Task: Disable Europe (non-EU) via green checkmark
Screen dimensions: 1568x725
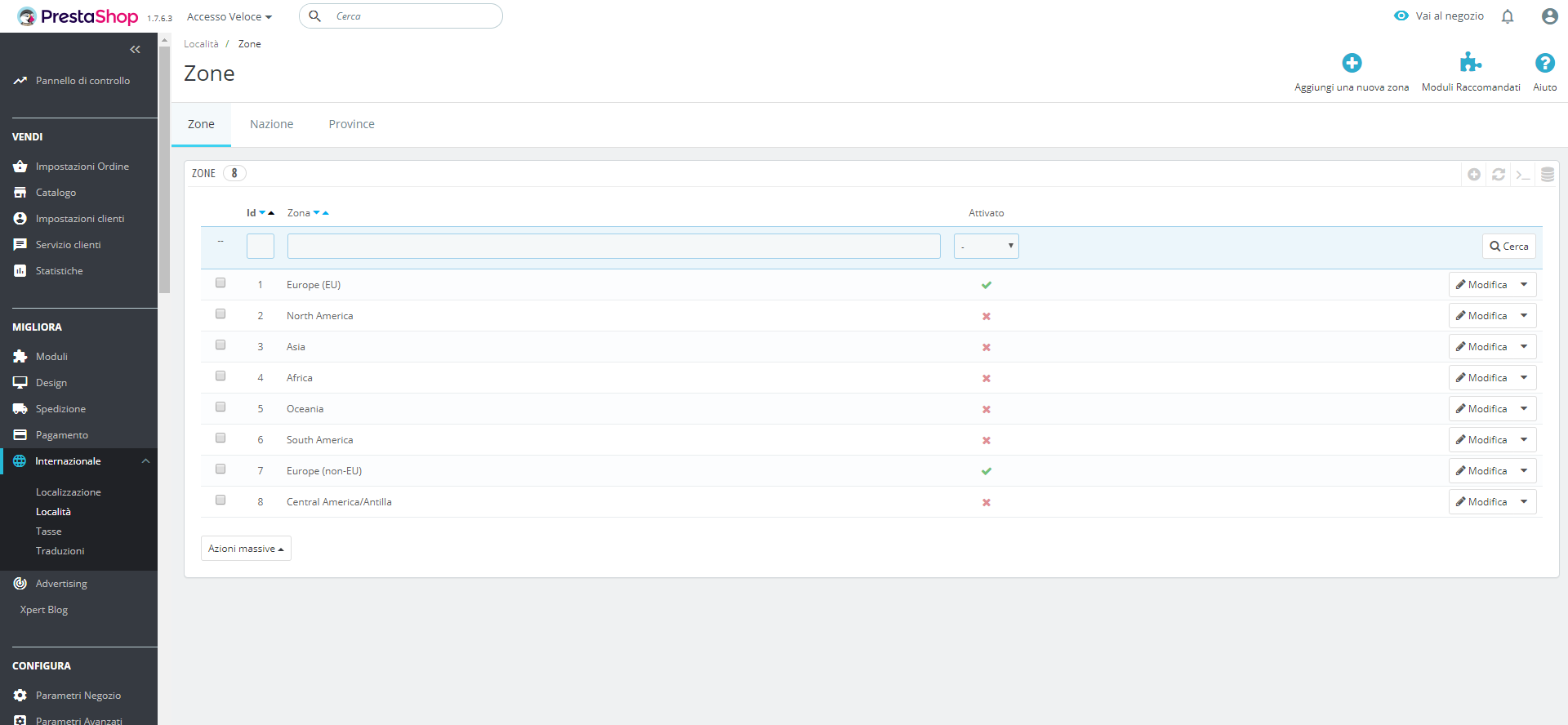Action: pyautogui.click(x=987, y=471)
